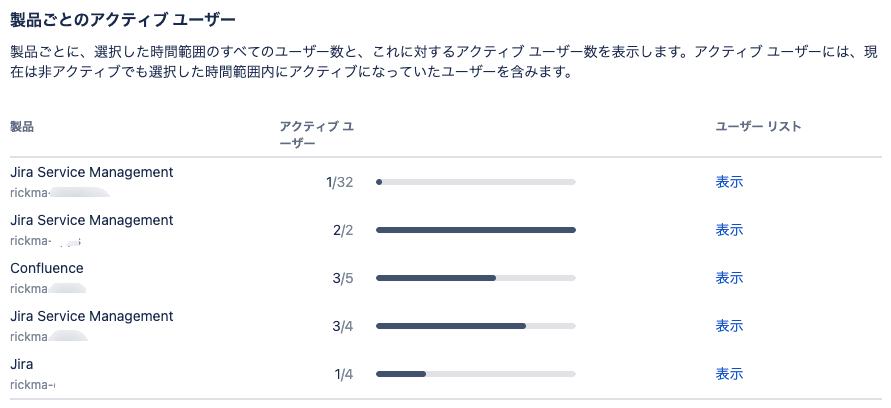The height and width of the screenshot is (408, 891).
Task: Click the 3/5 count in the Confluence row
Action: click(343, 278)
